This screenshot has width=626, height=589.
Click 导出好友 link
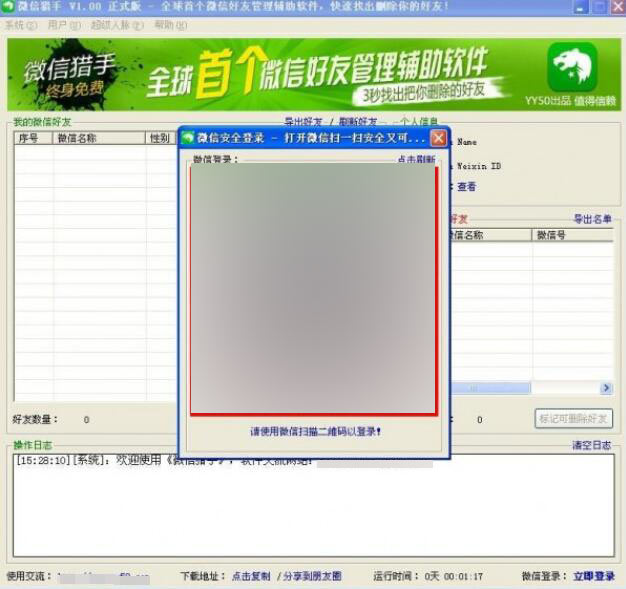(303, 121)
